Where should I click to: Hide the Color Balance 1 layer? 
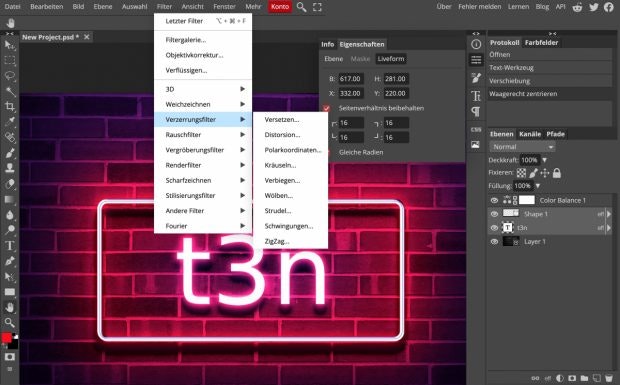point(494,200)
